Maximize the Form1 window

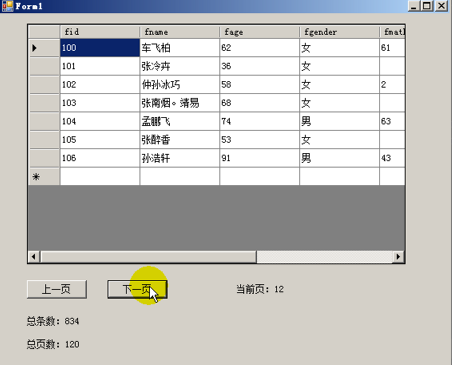[427, 6]
